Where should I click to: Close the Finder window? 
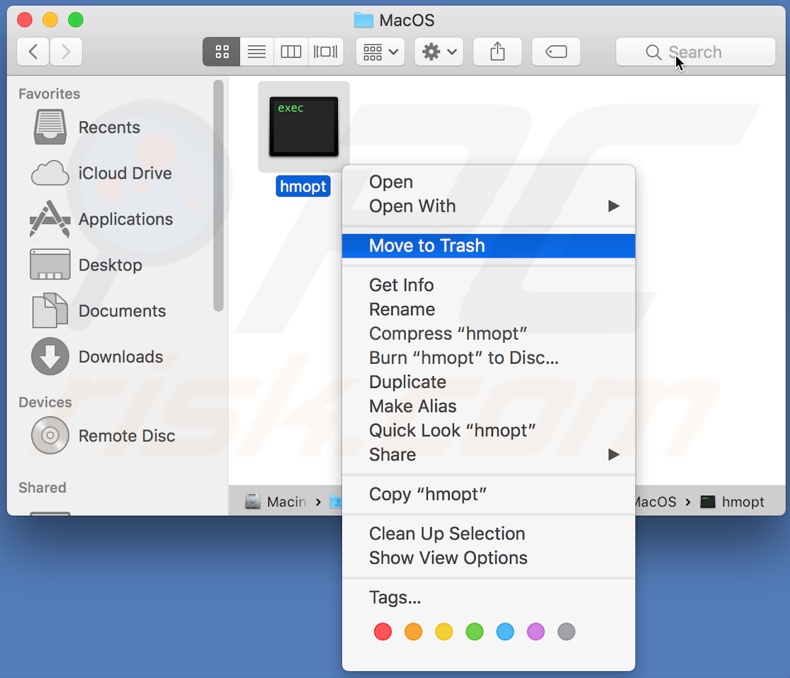(25, 20)
